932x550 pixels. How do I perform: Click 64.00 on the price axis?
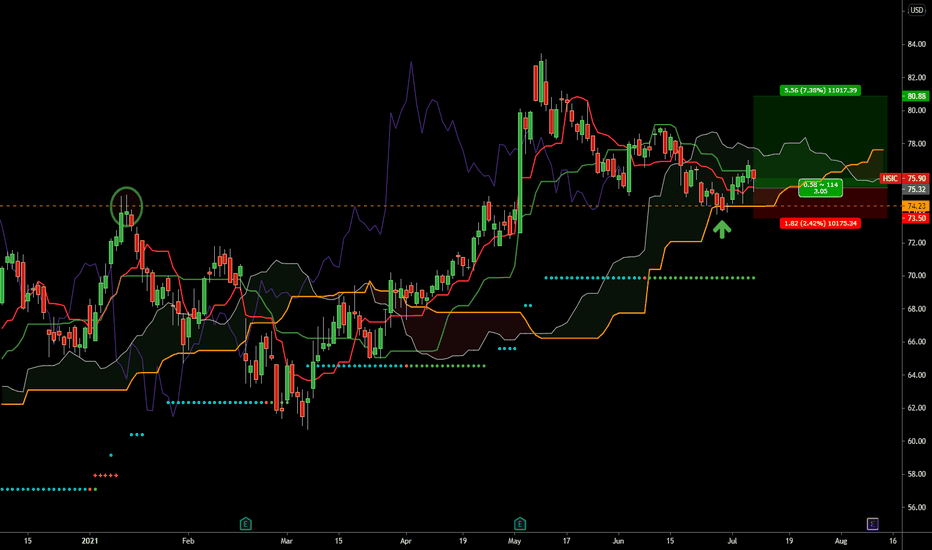pyautogui.click(x=916, y=375)
